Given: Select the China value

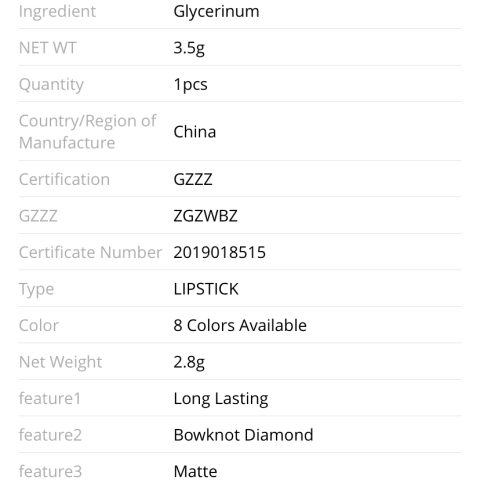Looking at the screenshot, I should coord(195,132).
